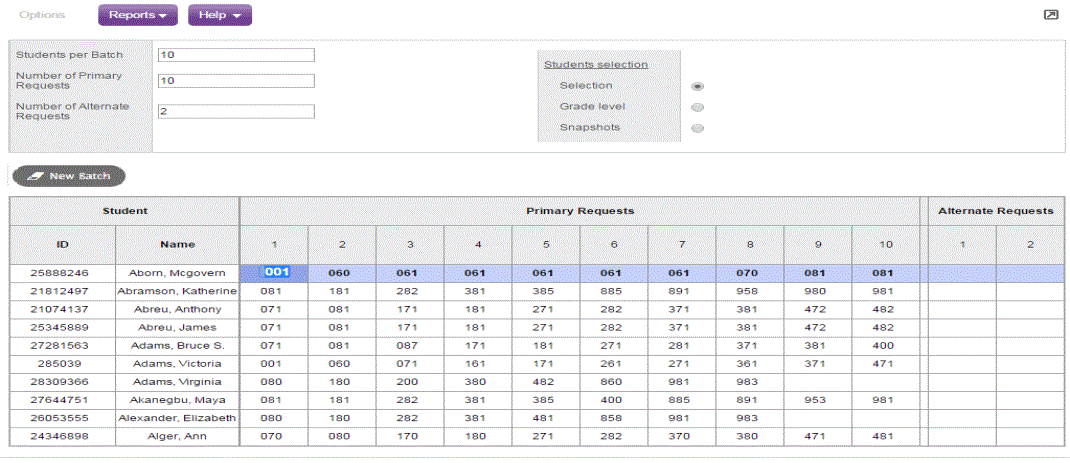Image resolution: width=1070 pixels, height=463 pixels.
Task: Select the Abramson, Katherine name cell
Action: pos(177,291)
